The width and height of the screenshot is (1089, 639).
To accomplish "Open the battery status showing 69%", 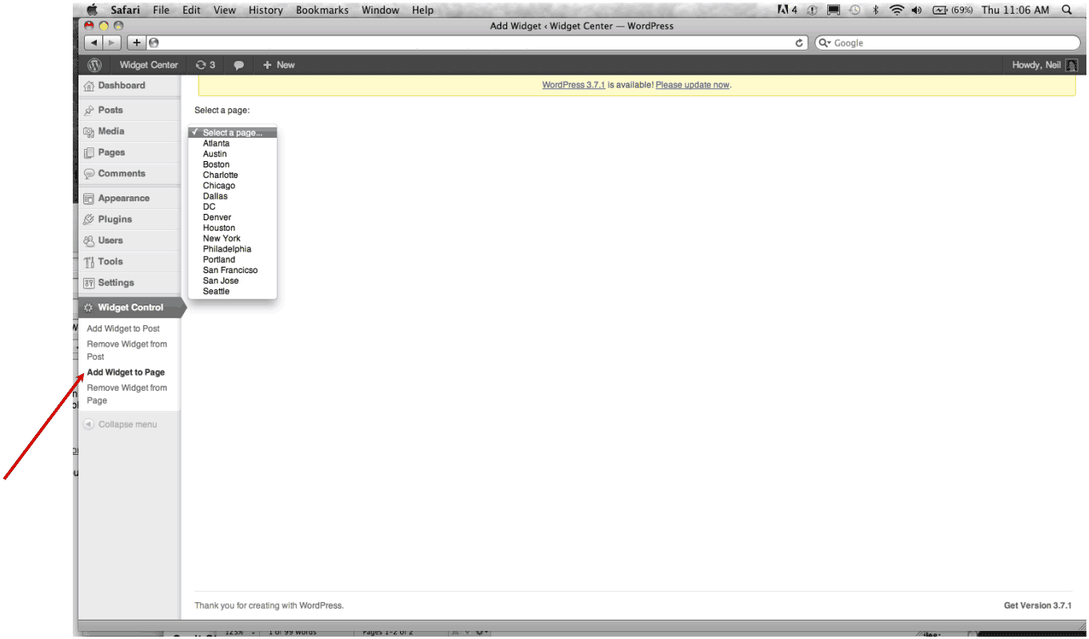I will (x=952, y=10).
